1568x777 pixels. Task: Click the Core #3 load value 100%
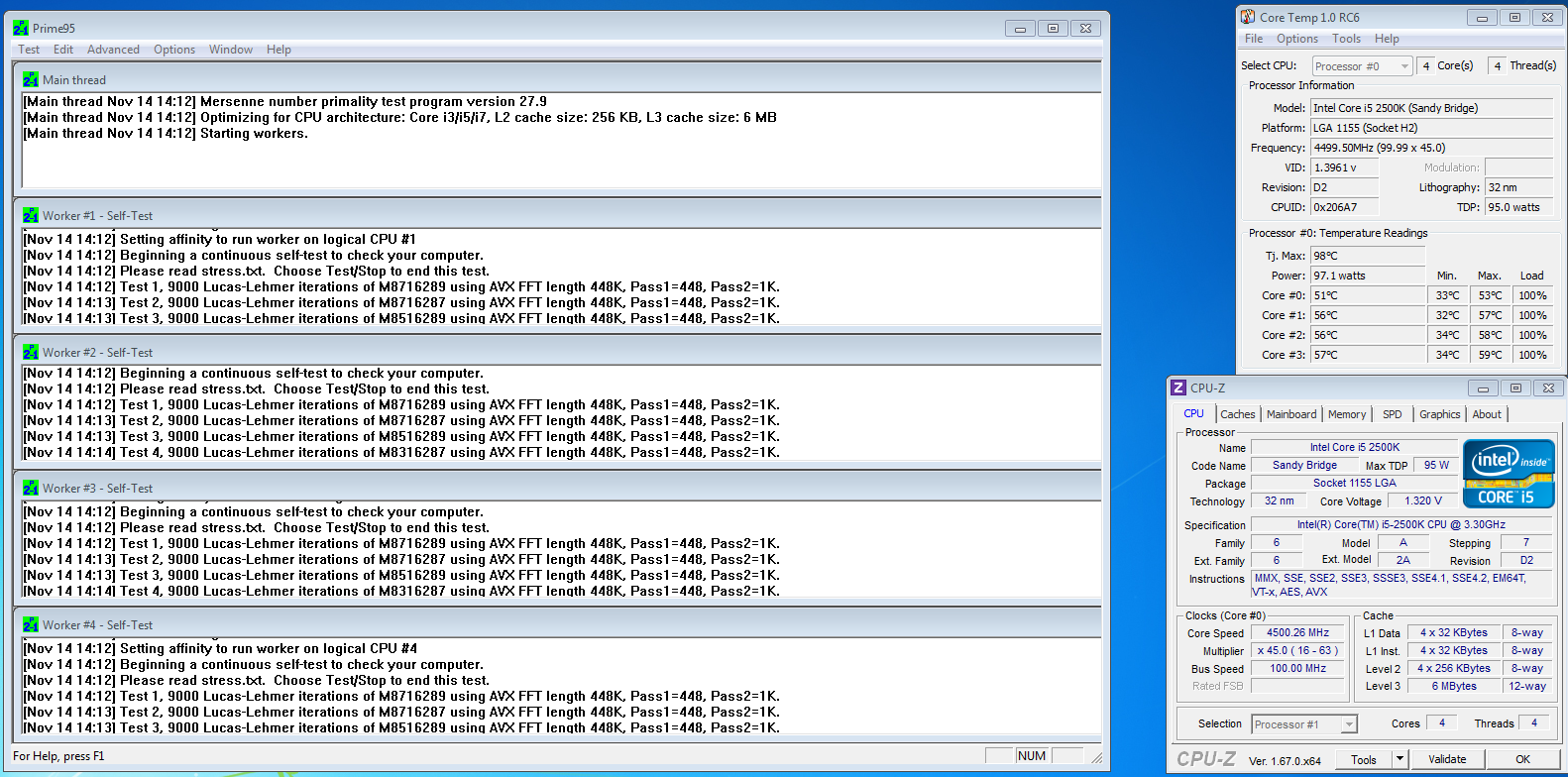[1532, 355]
